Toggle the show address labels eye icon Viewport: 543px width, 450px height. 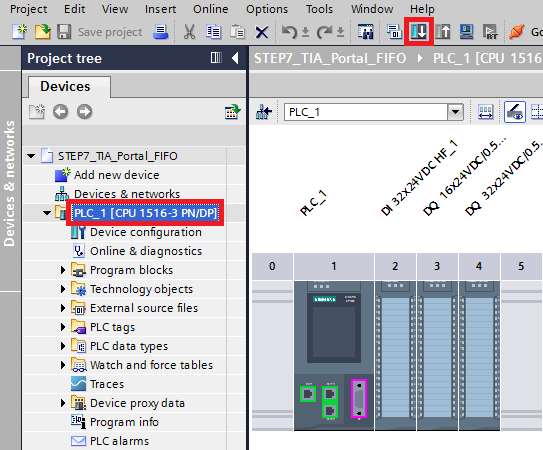click(x=515, y=112)
